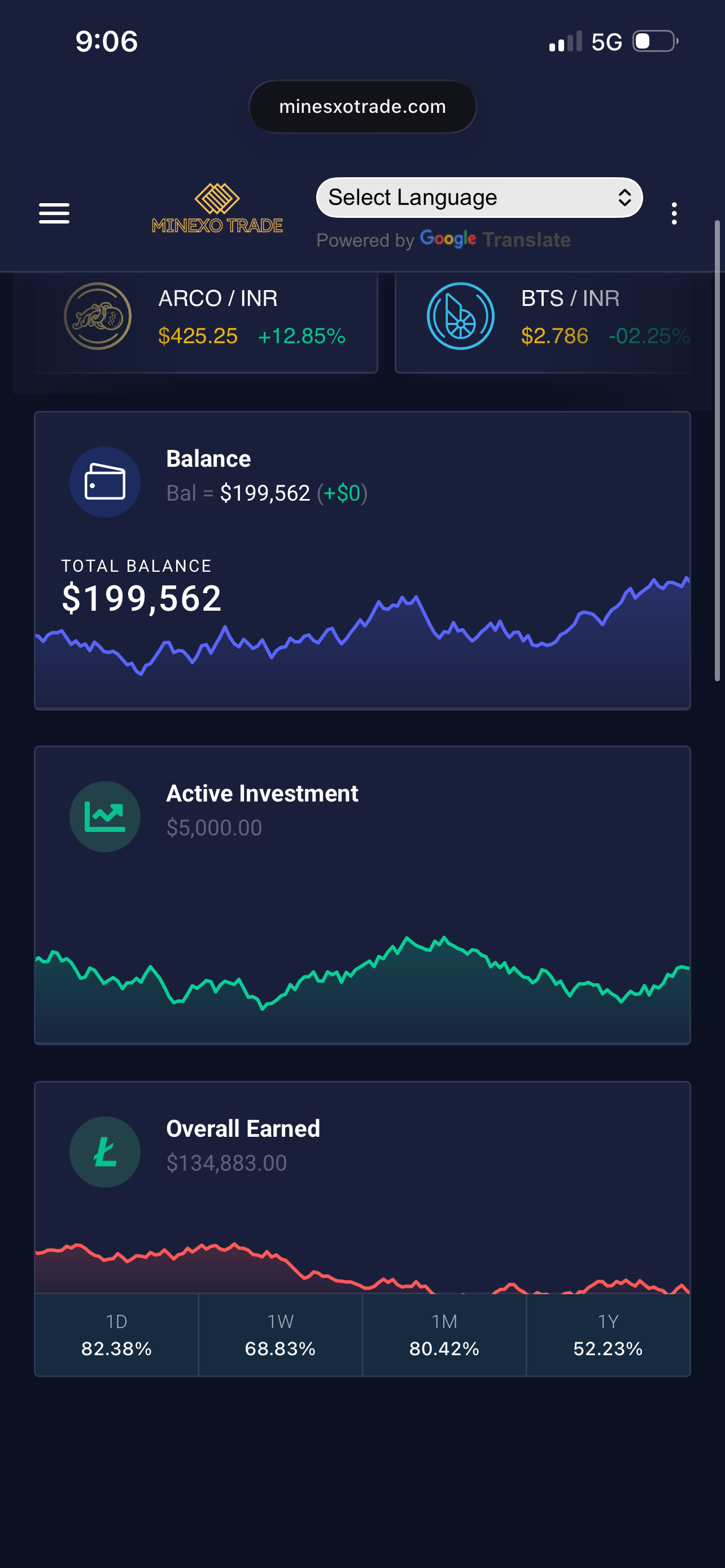Tap the Minexo Trade logo

217,209
